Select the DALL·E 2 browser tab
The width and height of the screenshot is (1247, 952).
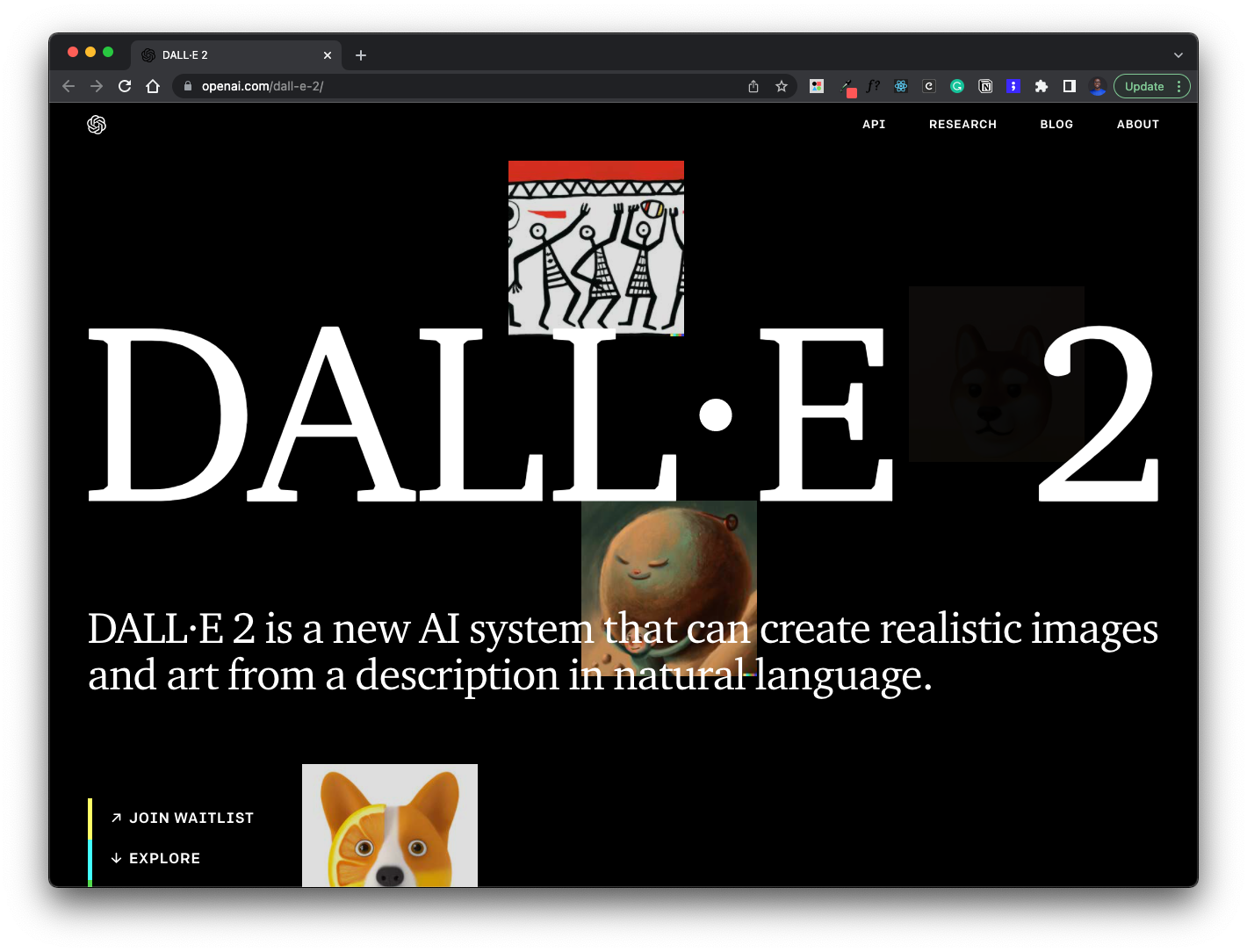pyautogui.click(x=236, y=55)
